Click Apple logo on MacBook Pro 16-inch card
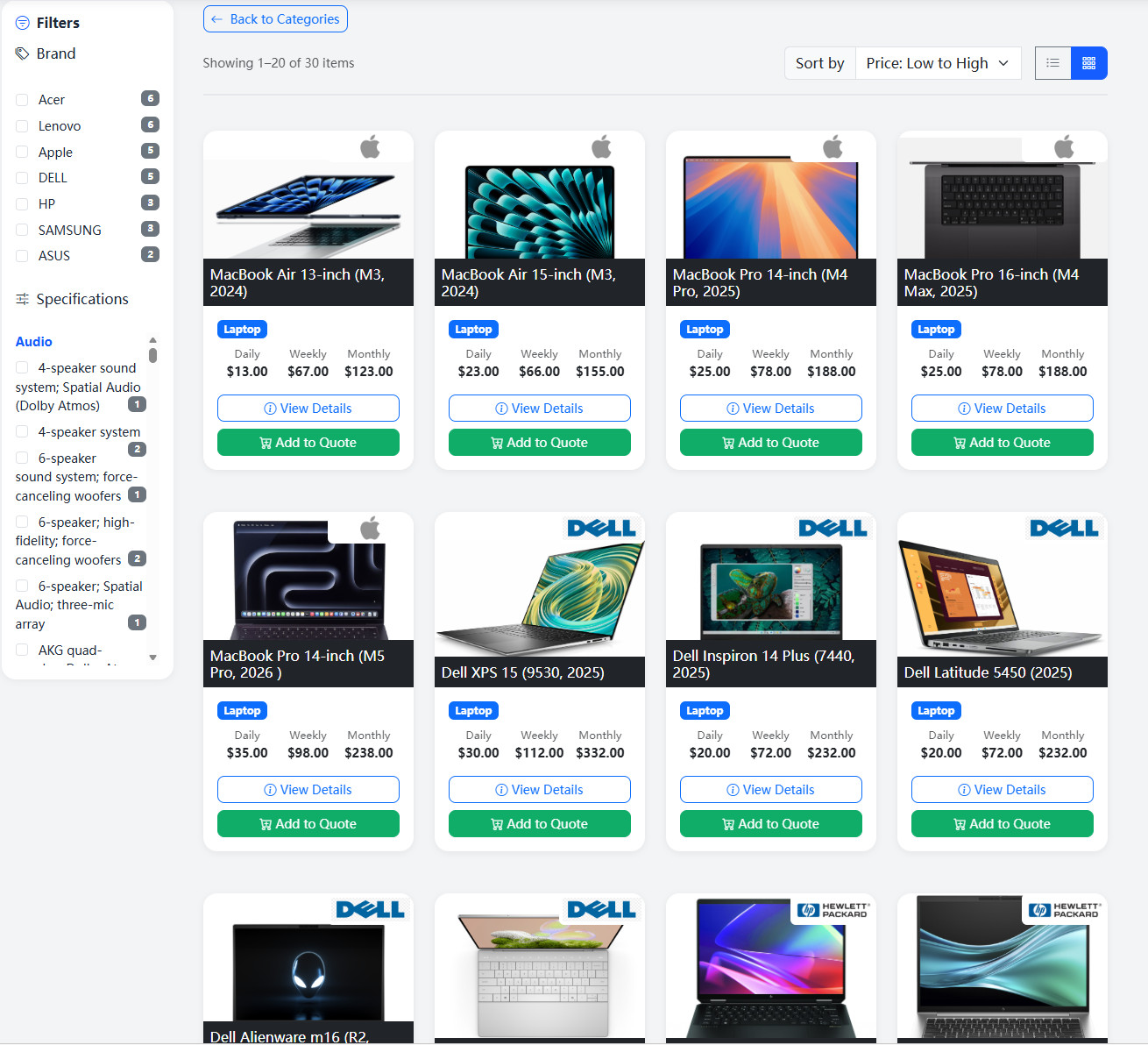 [1065, 147]
